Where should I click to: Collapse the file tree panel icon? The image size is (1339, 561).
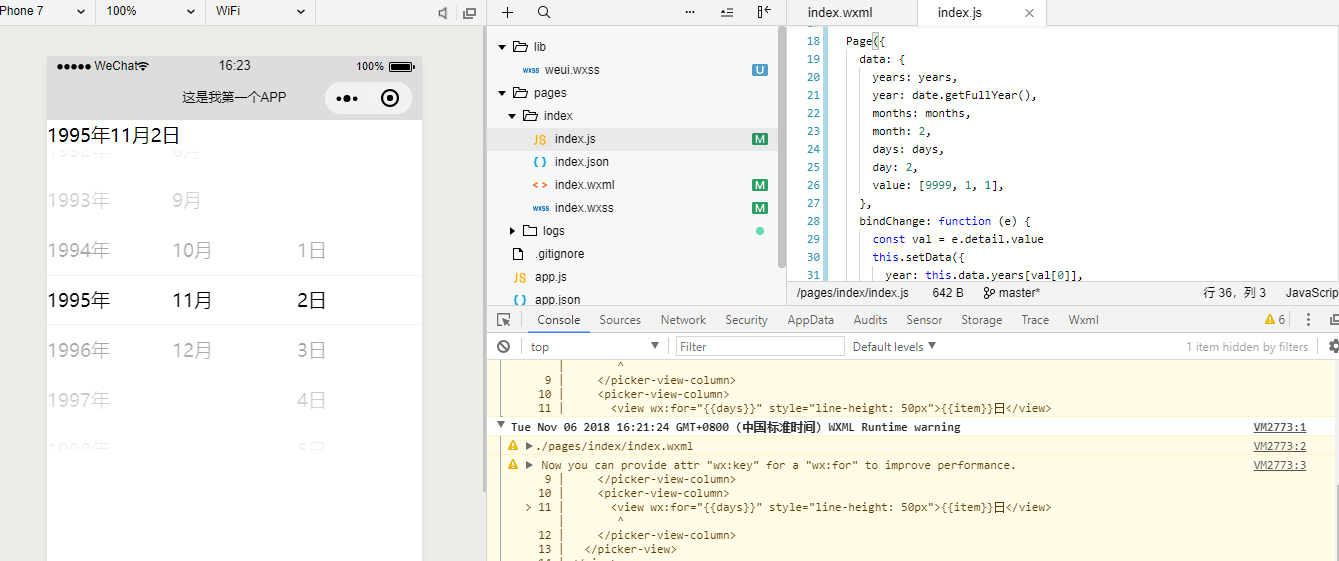click(764, 12)
